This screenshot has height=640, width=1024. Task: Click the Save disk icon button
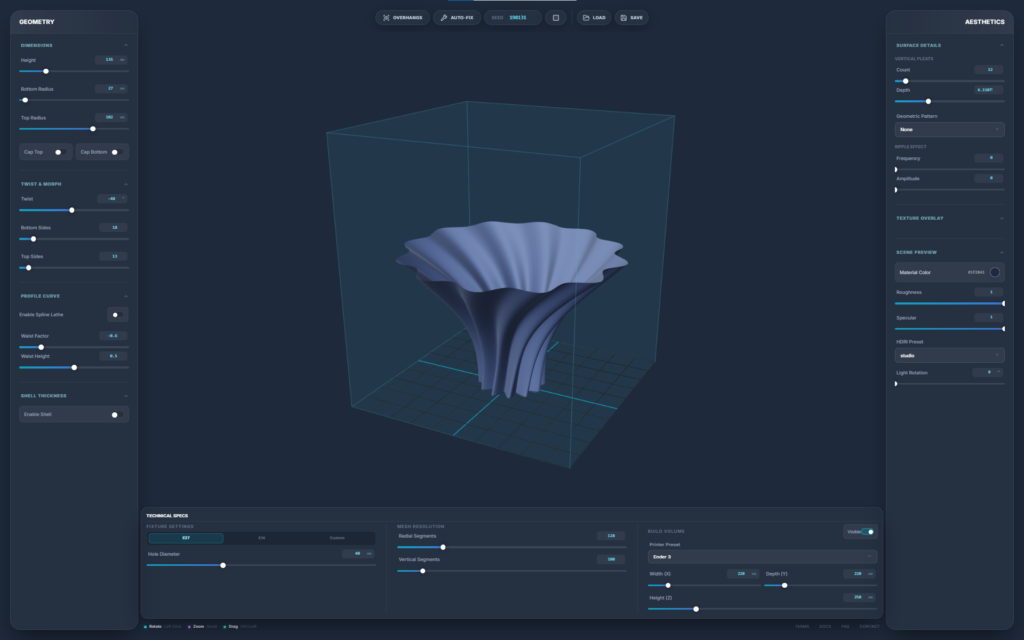click(x=631, y=18)
